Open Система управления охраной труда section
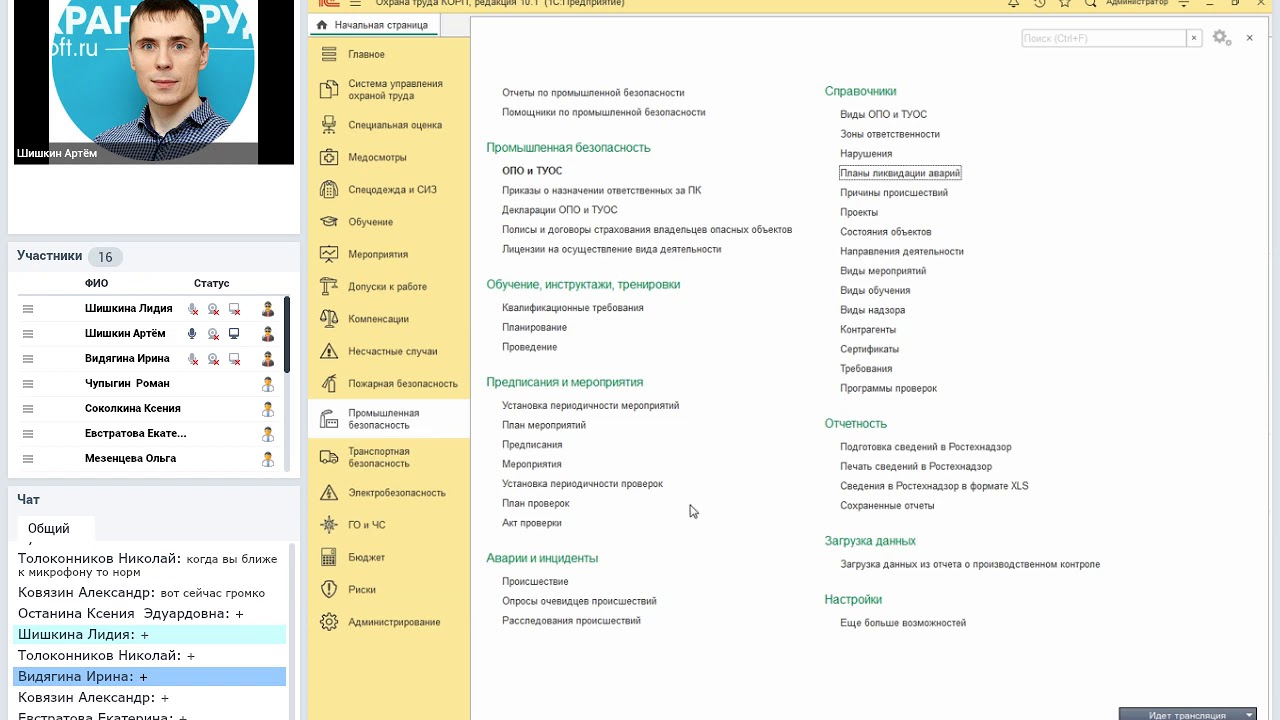Viewport: 1280px width, 720px height. [389, 90]
